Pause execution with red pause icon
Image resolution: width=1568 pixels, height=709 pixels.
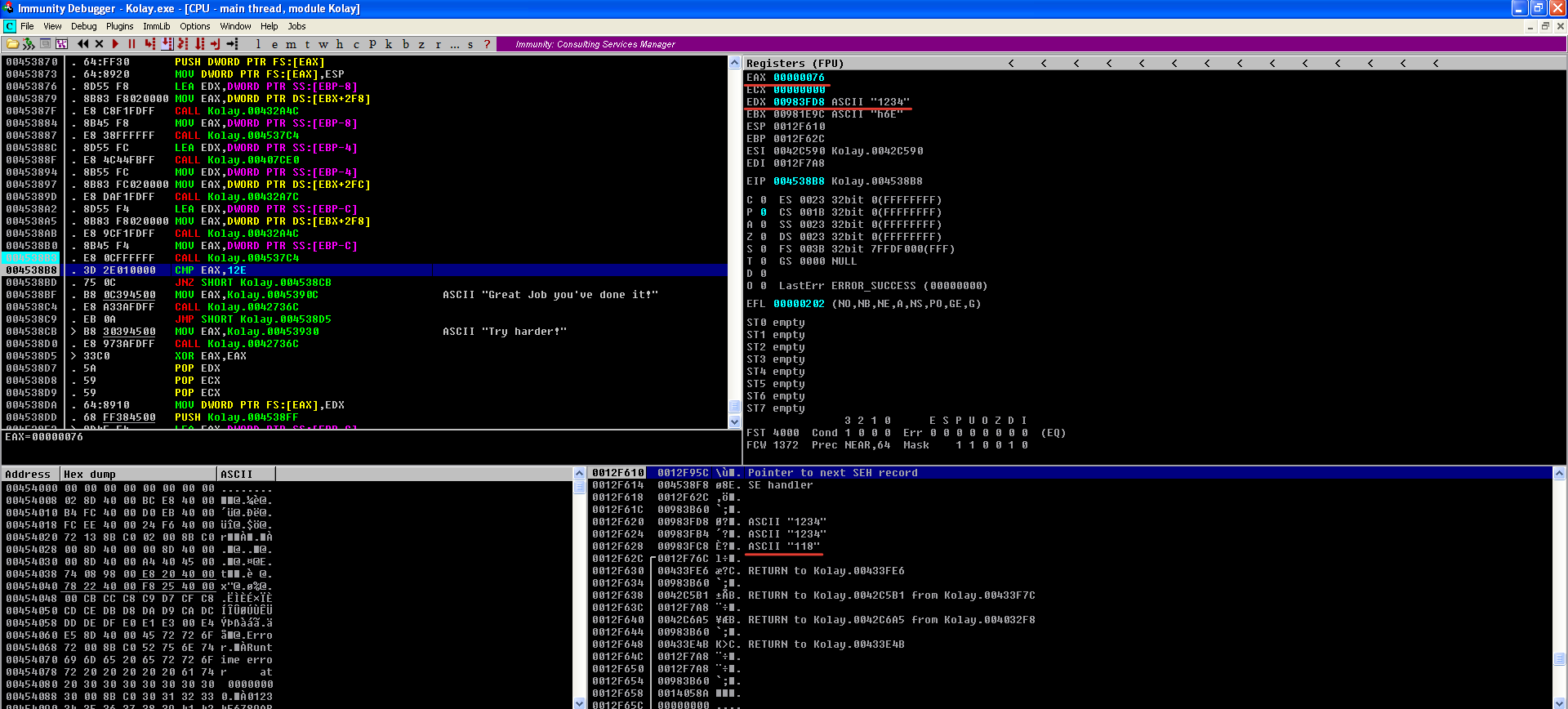(131, 44)
